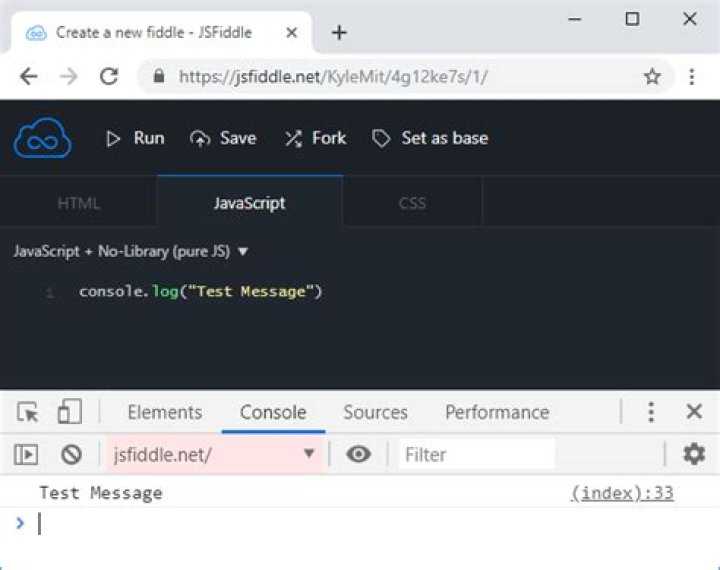Save the fiddle

223,138
